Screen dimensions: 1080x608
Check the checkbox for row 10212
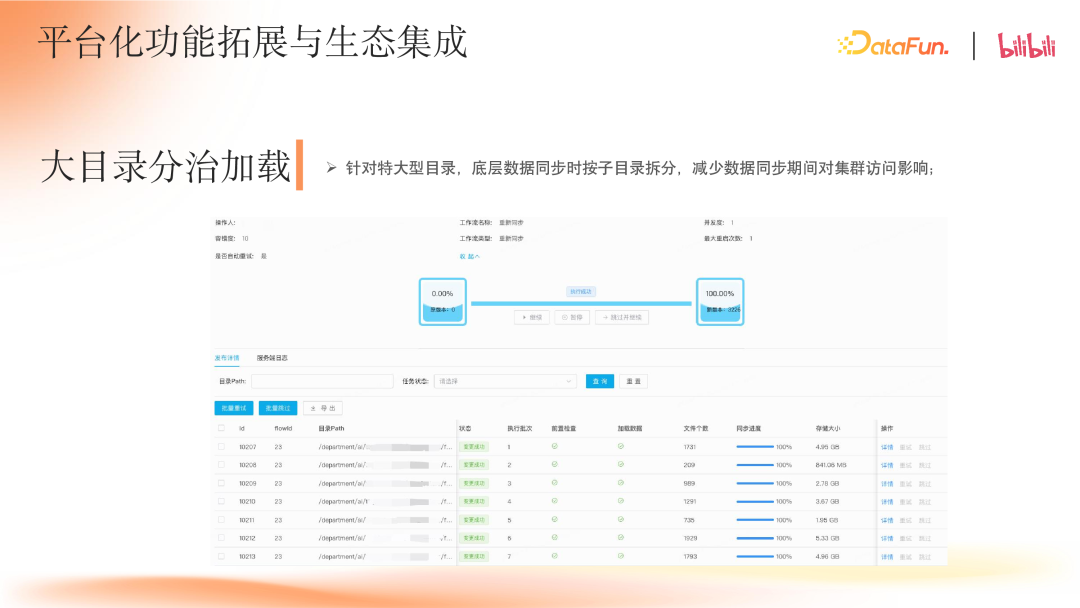(x=221, y=537)
